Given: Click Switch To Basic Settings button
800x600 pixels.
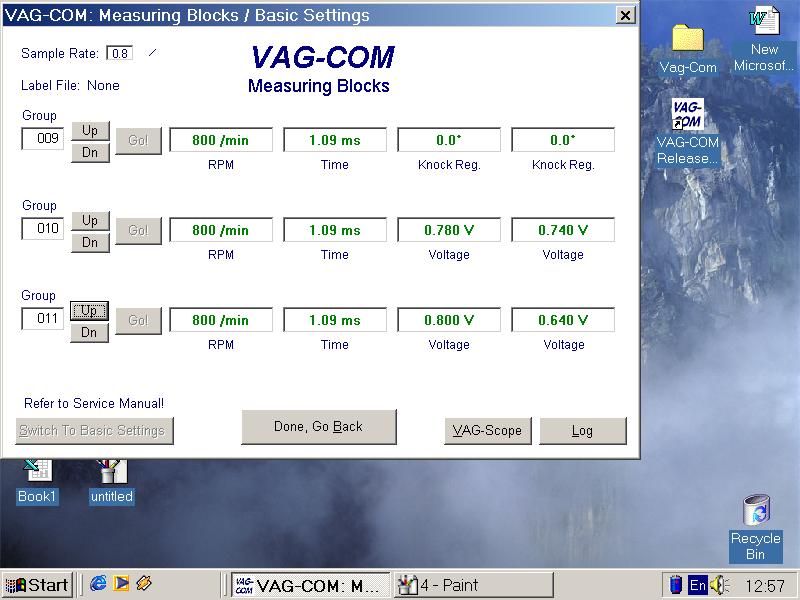Looking at the screenshot, I should 94,431.
